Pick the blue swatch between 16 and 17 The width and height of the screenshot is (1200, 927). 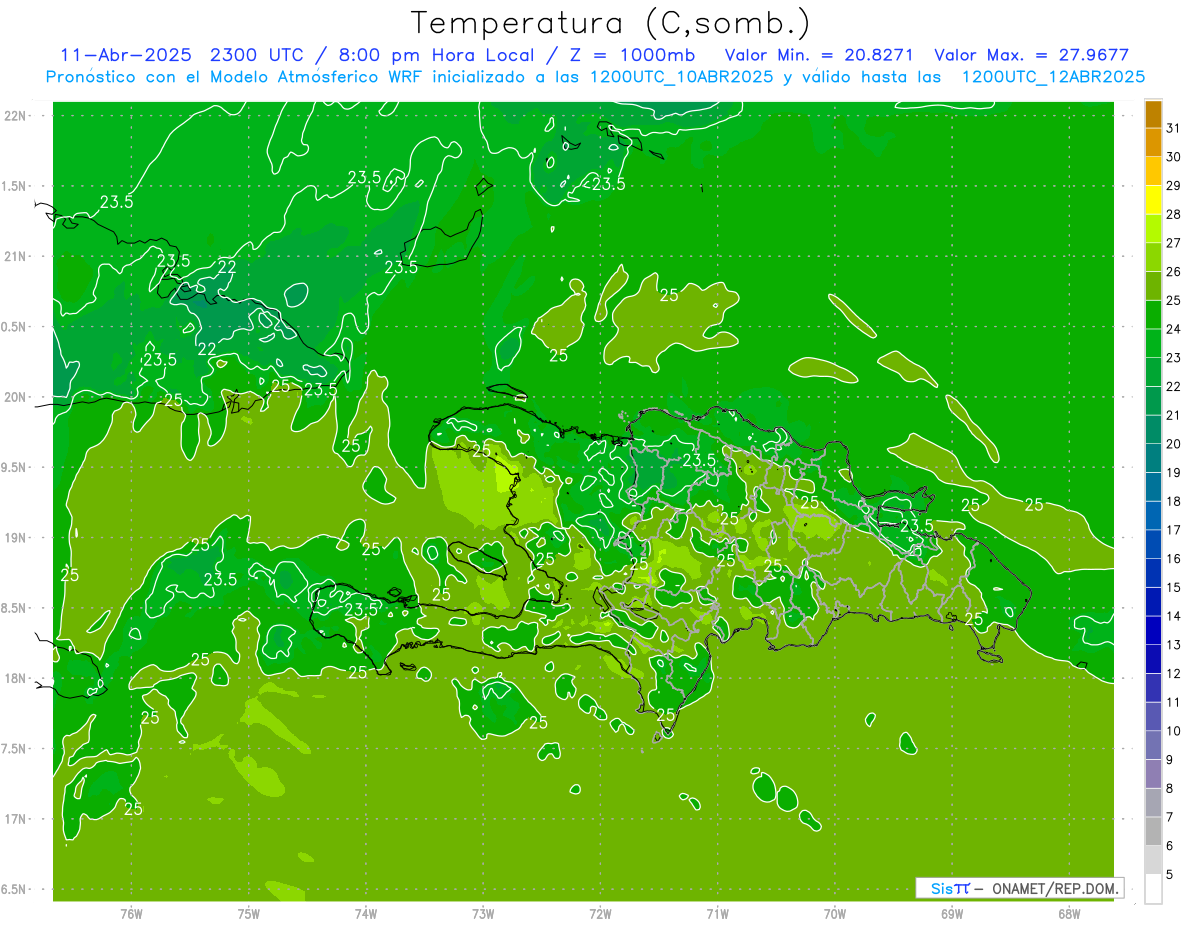click(1153, 544)
